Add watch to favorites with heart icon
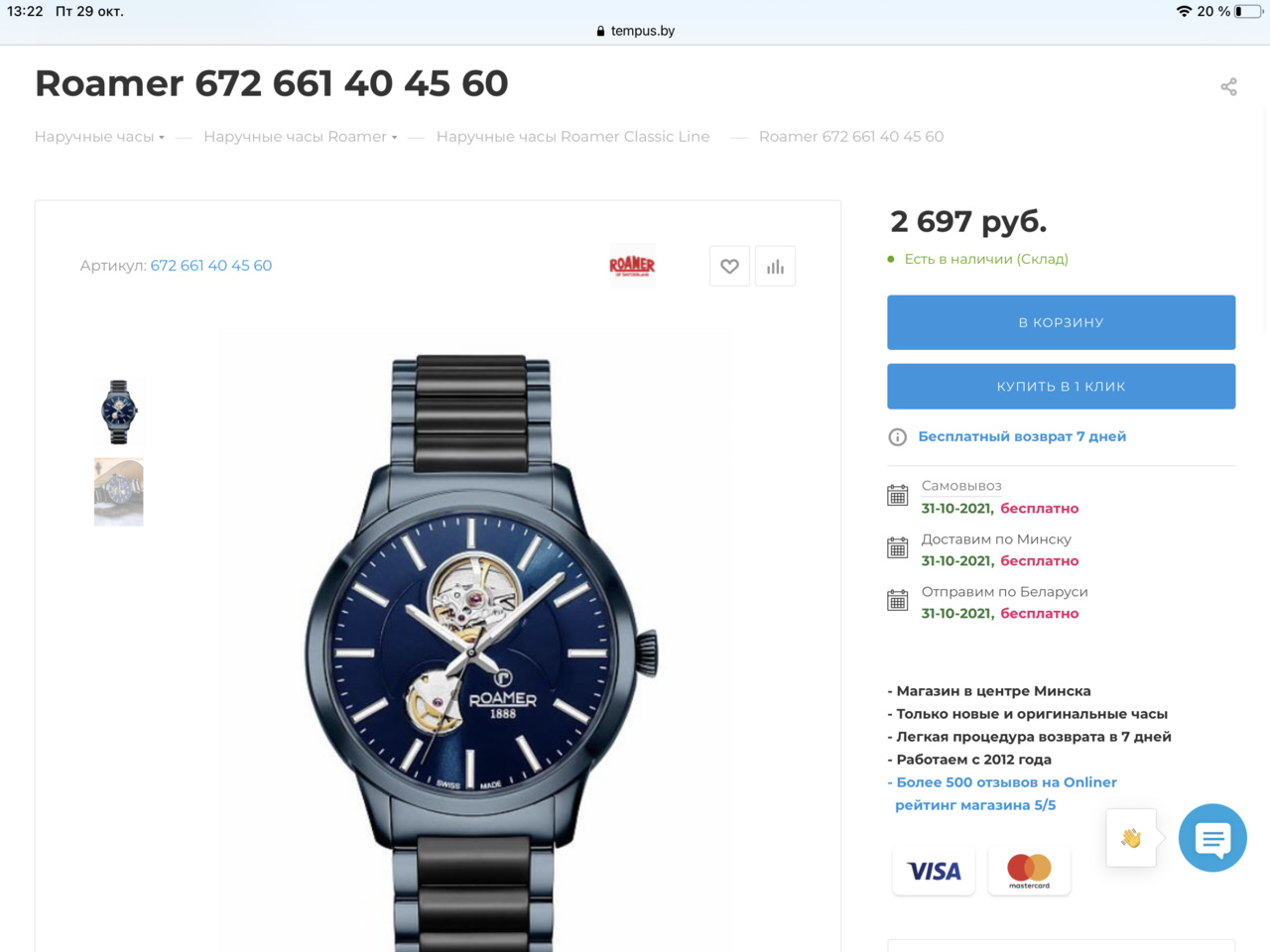1270x952 pixels. point(729,266)
